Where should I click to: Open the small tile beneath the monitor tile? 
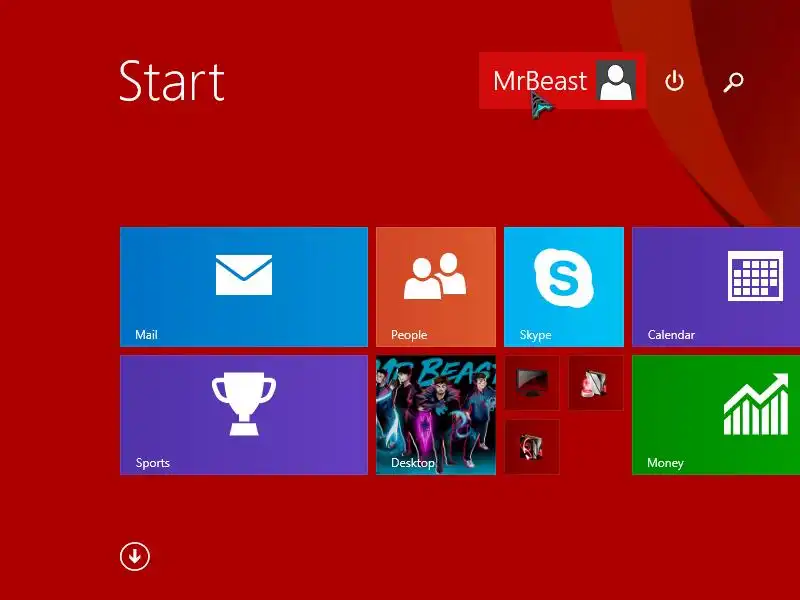pos(532,447)
